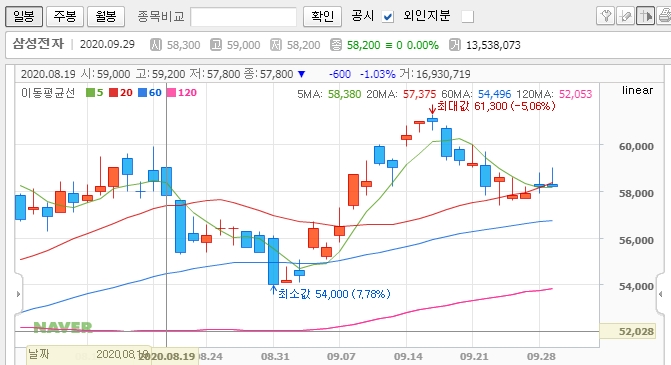Screen dimensions: 671x365
Task: Click the 52,028 price marker on axis
Action: pos(627,331)
